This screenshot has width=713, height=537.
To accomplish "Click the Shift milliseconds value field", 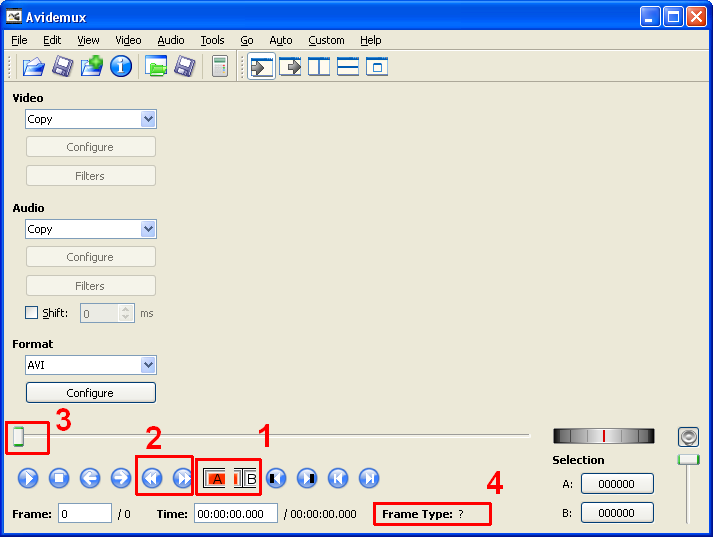I will [100, 313].
